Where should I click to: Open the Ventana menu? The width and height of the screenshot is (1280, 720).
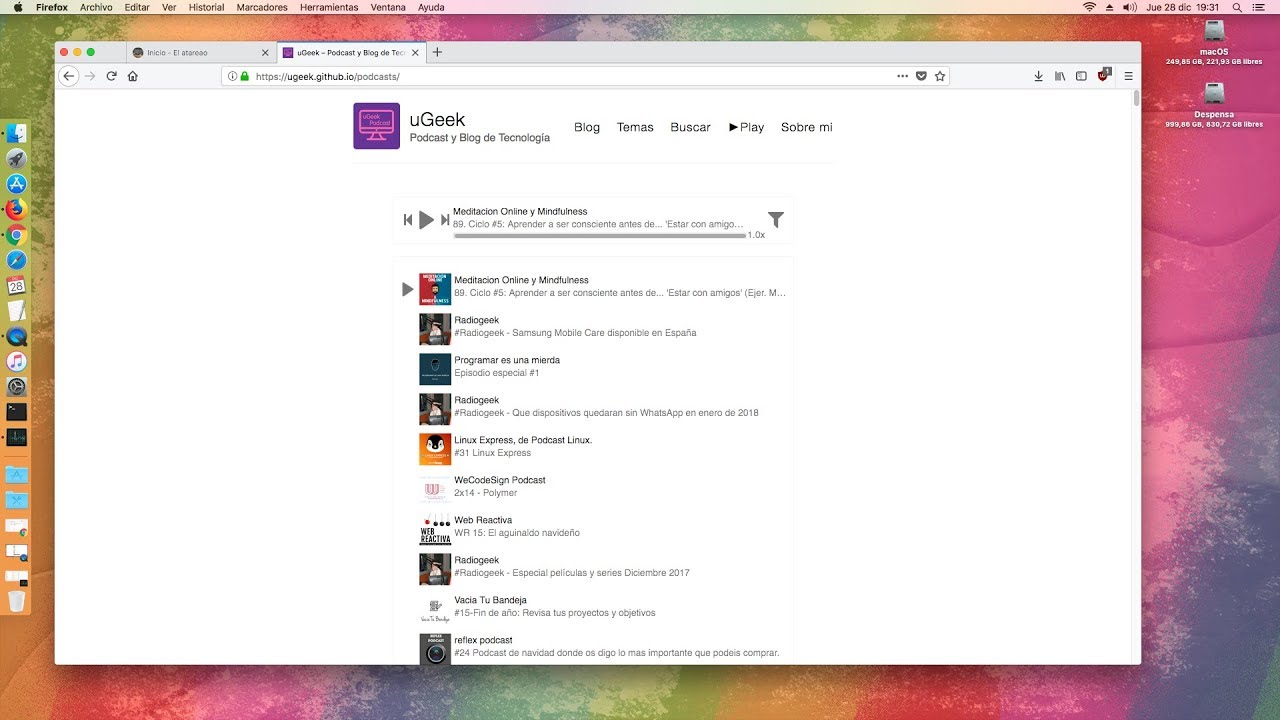click(388, 7)
